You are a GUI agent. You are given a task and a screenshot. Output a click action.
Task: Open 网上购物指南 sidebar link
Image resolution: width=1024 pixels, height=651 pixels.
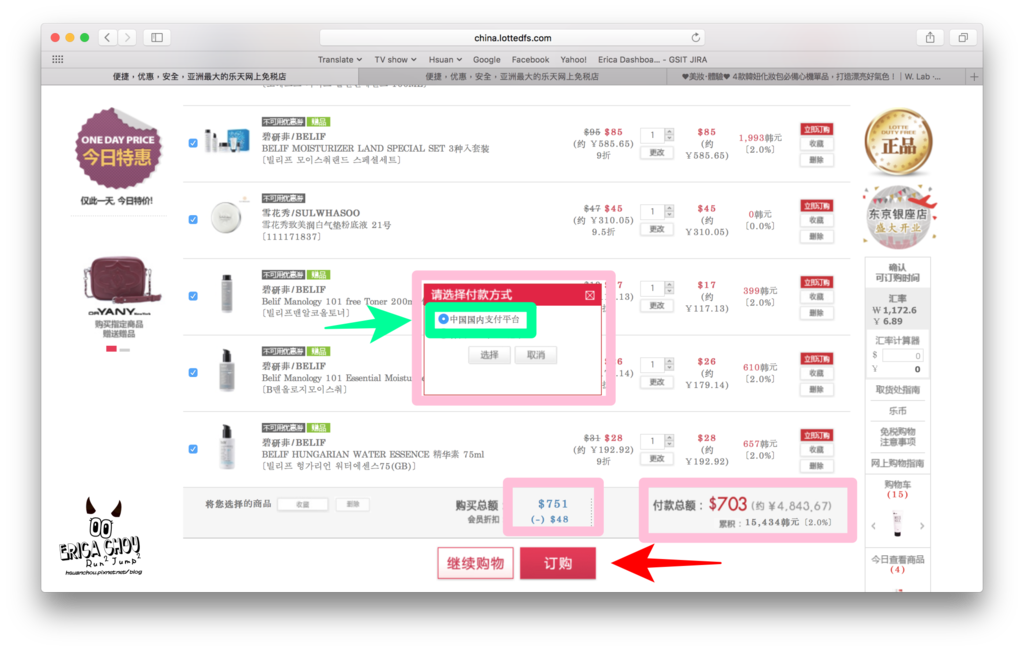pyautogui.click(x=898, y=463)
